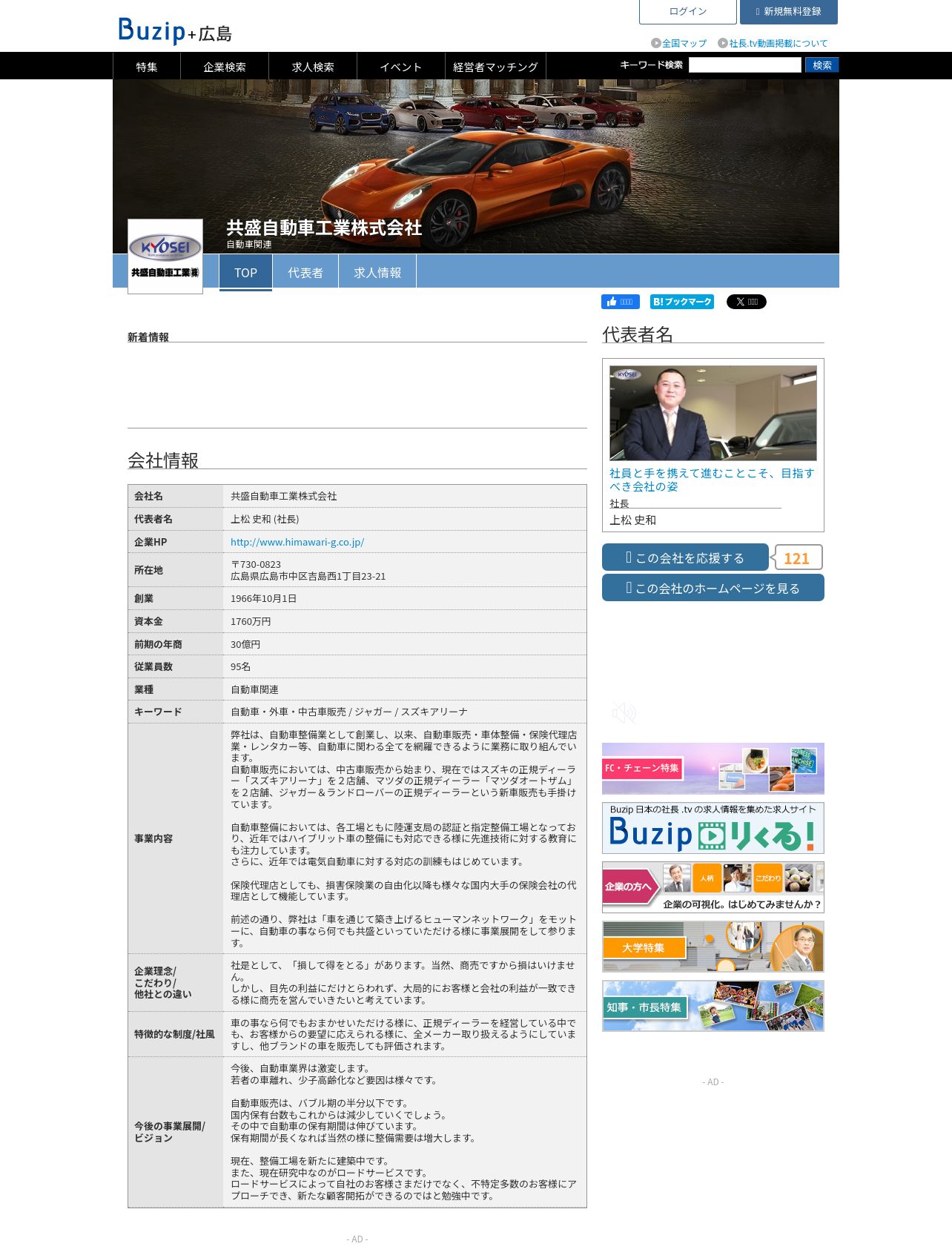Open the 社員と手を携えて進むことこそ article link

(x=712, y=480)
